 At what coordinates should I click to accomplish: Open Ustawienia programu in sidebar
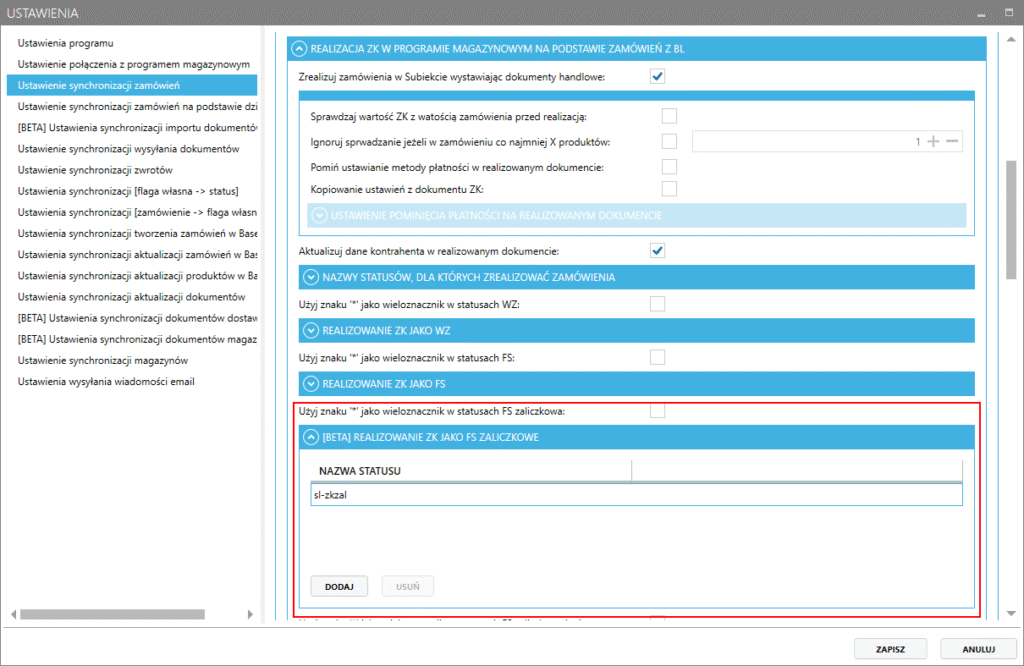66,43
